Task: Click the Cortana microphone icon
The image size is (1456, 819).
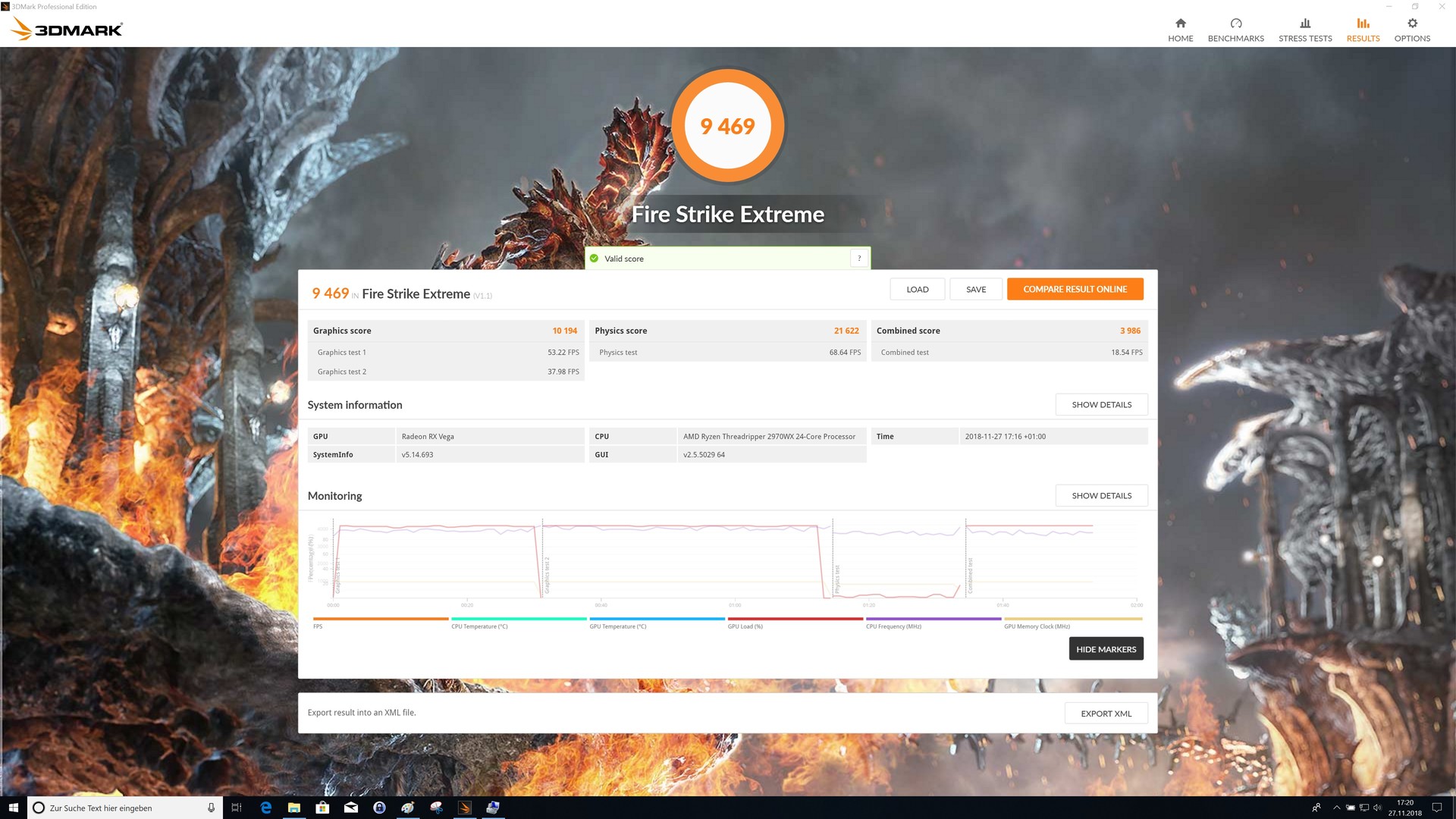Action: pyautogui.click(x=211, y=808)
